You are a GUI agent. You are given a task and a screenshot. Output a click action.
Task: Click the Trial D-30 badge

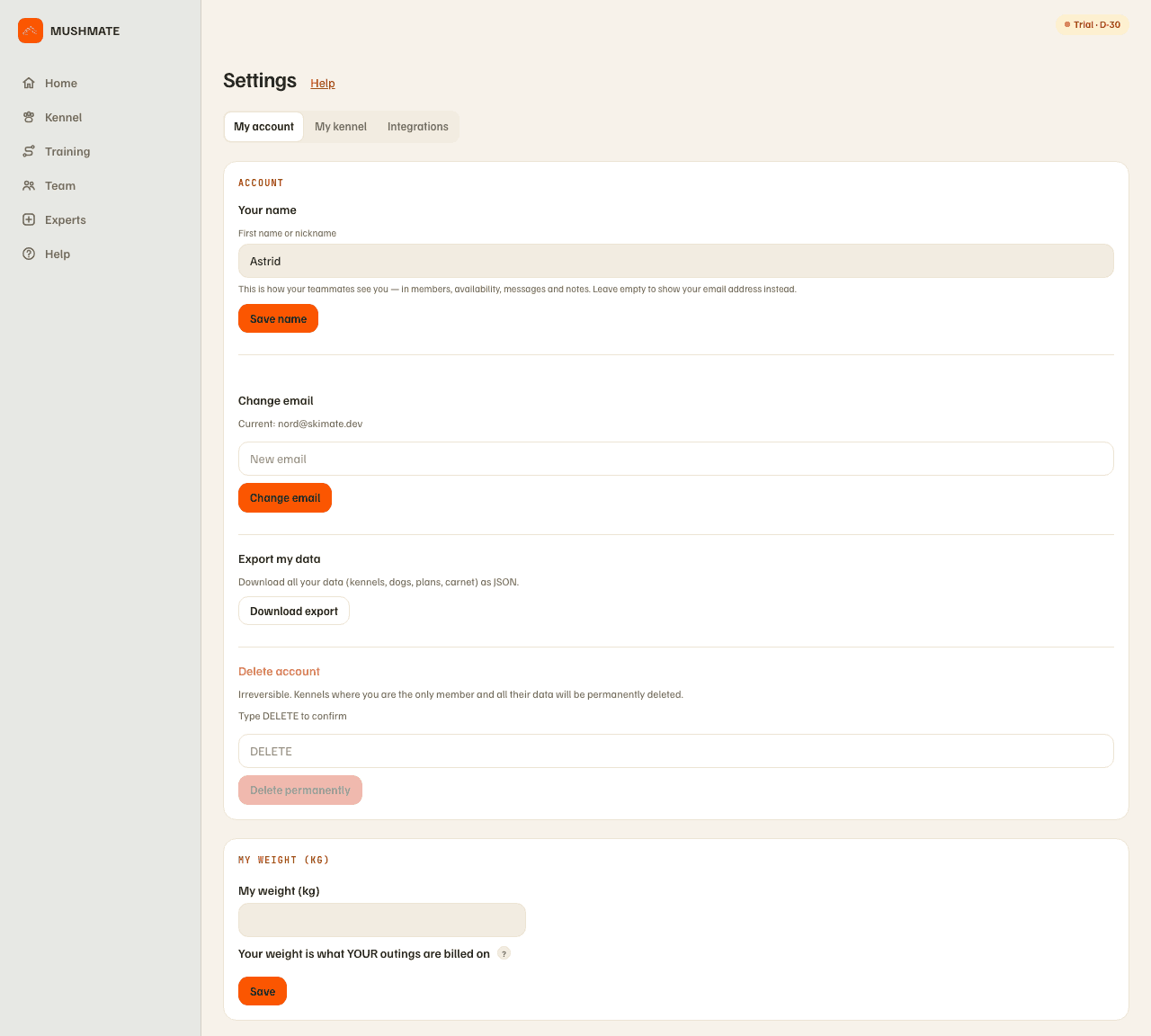[1093, 24]
